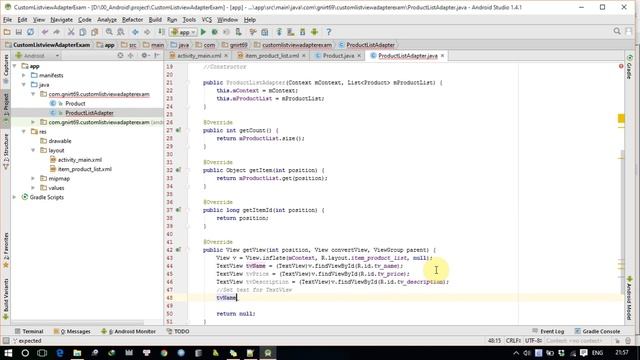The image size is (640, 360).
Task: Click the Help question mark icon
Action: [329, 32]
